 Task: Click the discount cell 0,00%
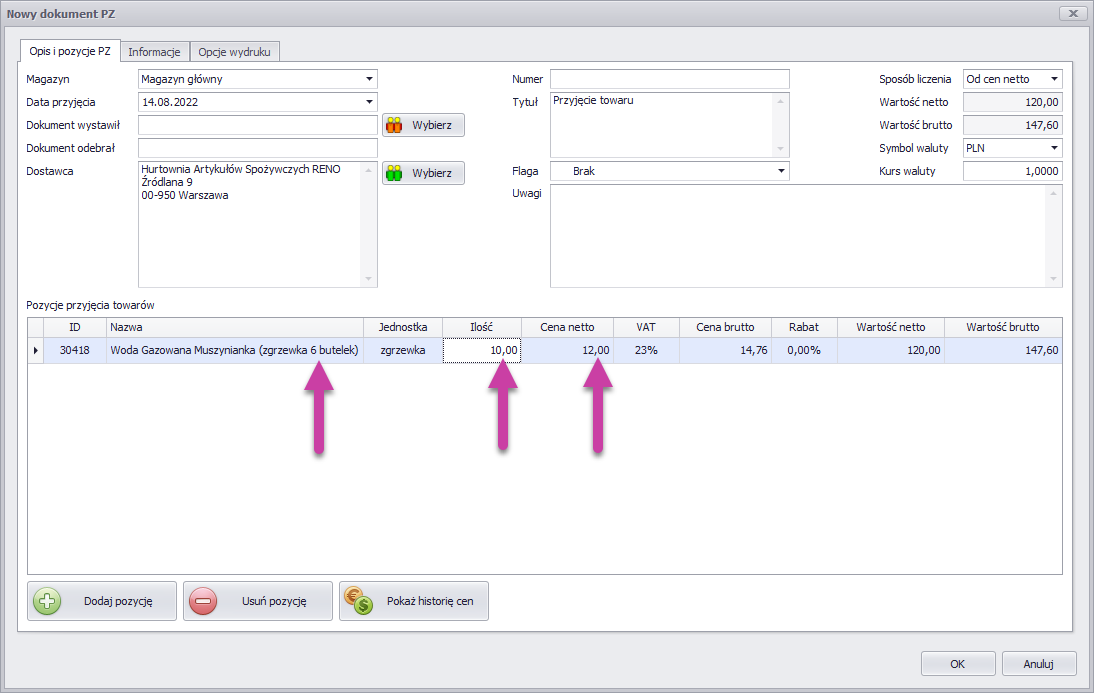pos(804,350)
